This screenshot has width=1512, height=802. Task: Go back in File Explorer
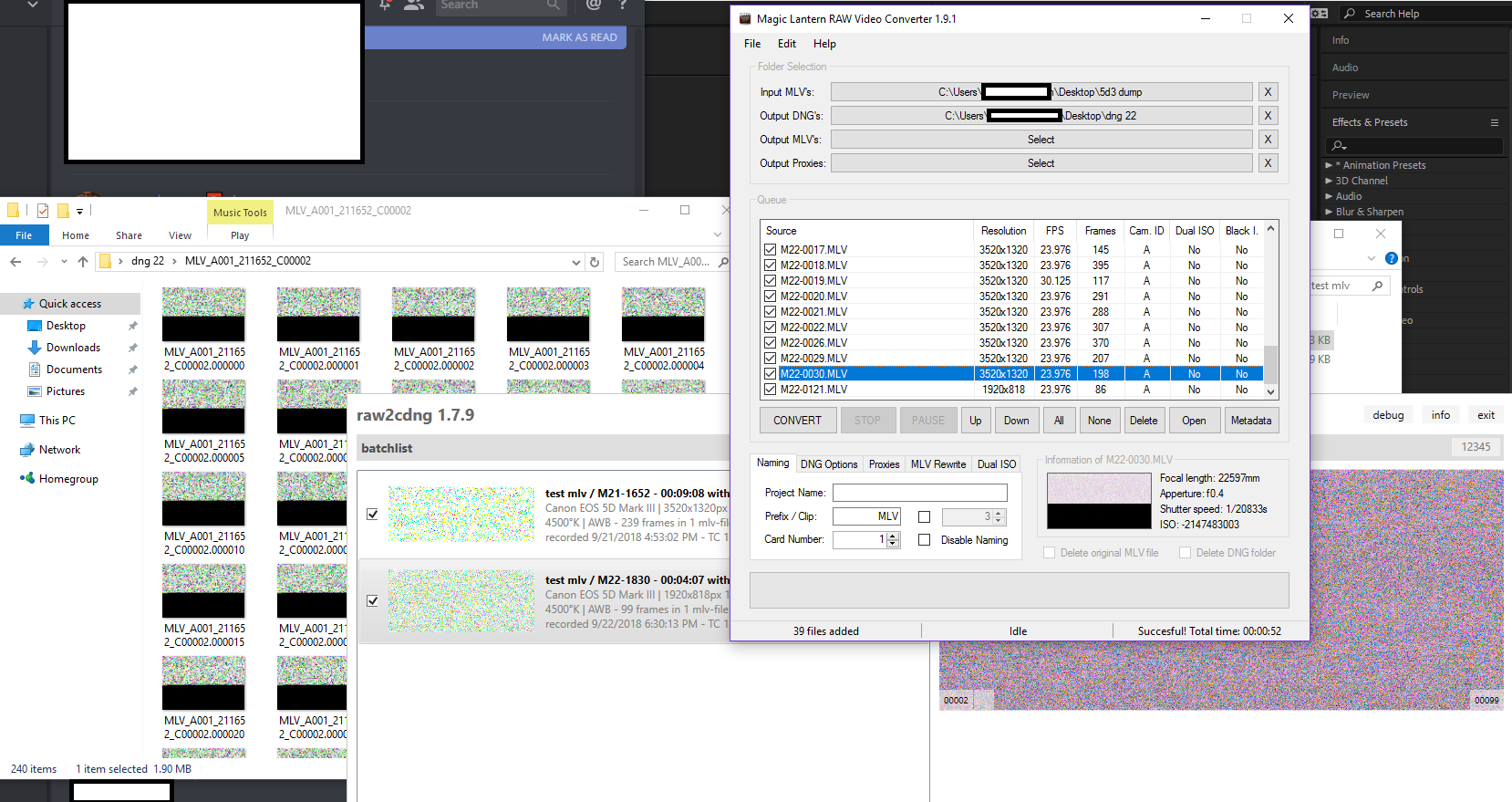pyautogui.click(x=16, y=262)
